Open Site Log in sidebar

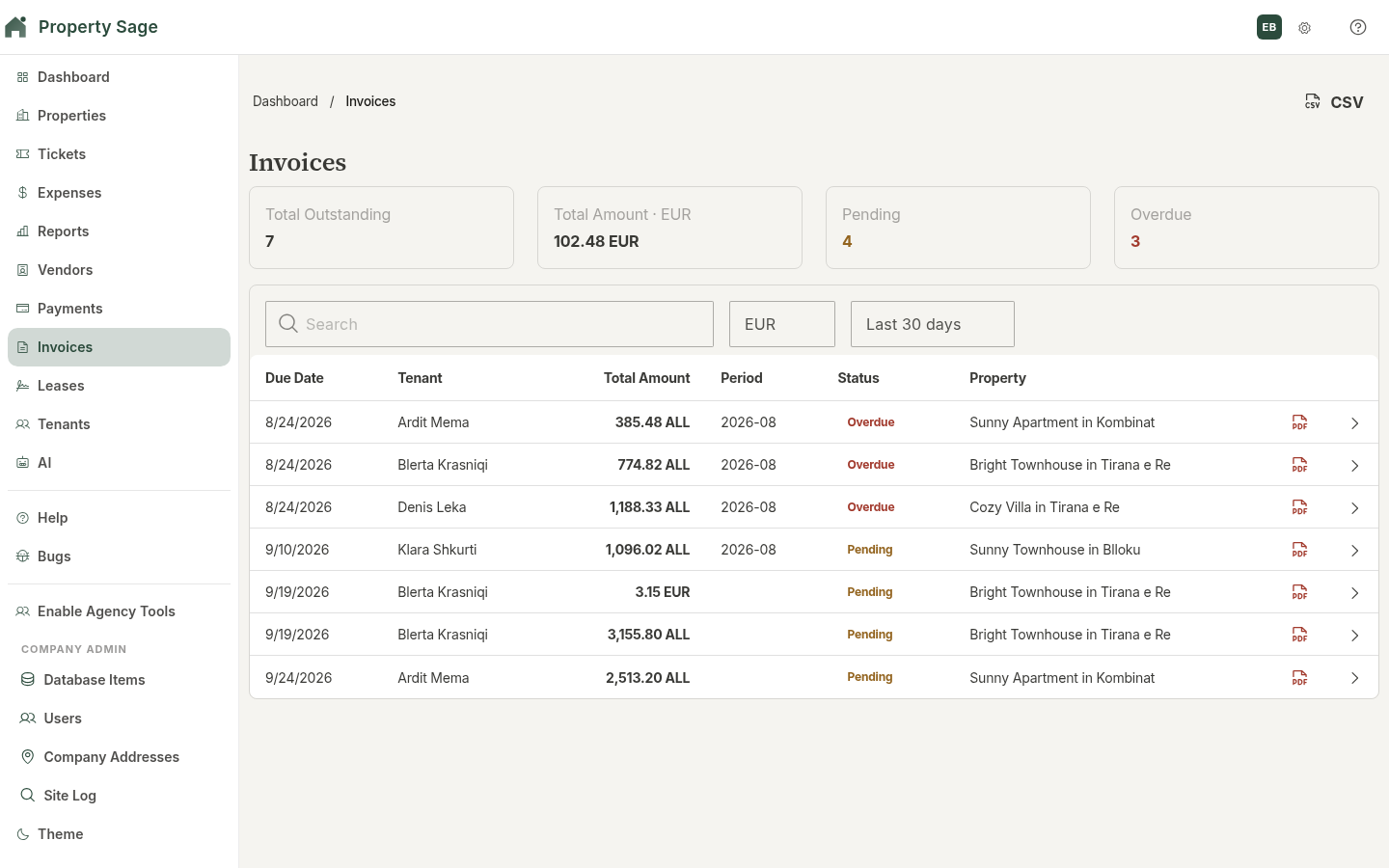pos(119,796)
